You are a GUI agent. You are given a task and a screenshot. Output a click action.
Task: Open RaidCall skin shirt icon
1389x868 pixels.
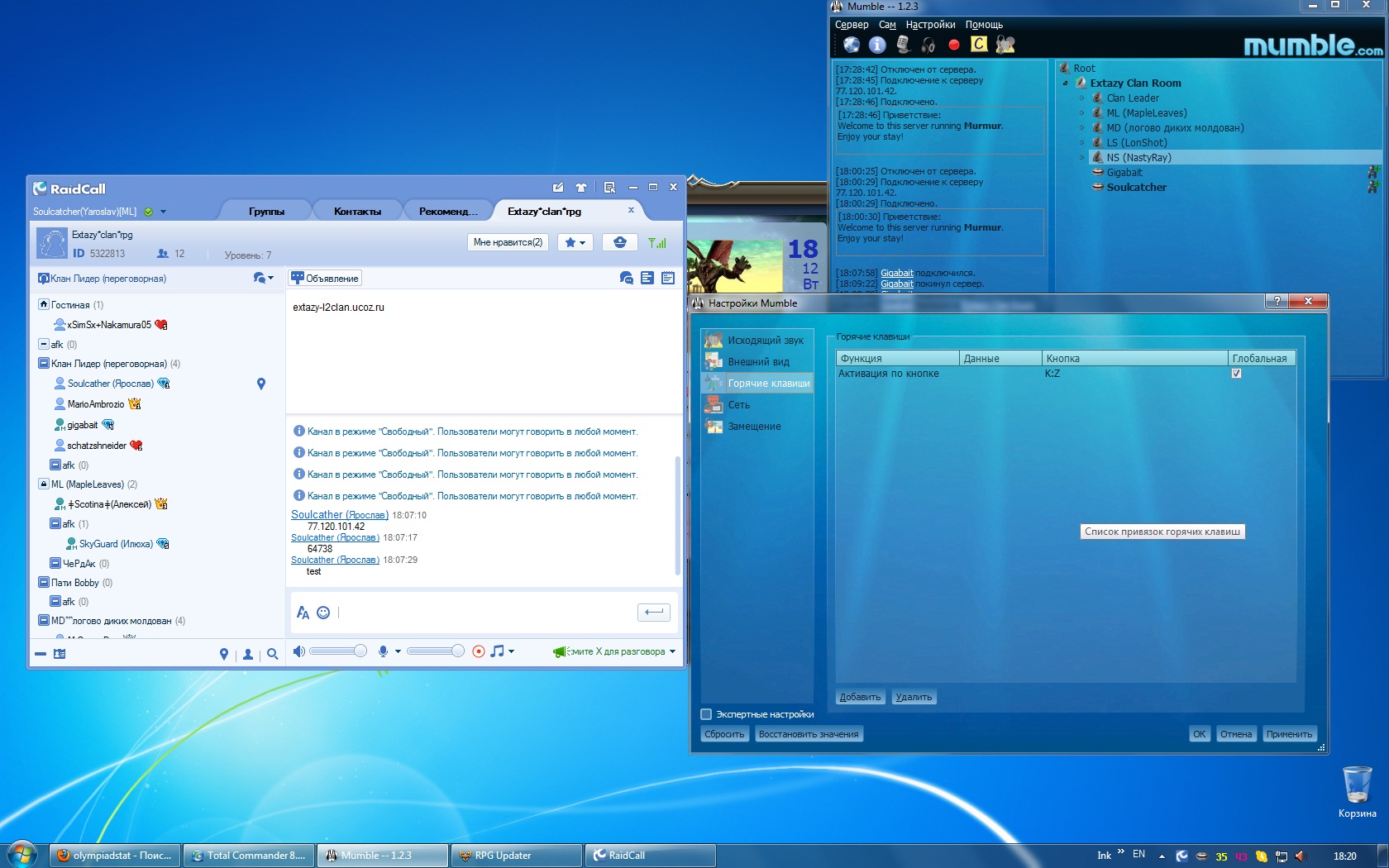[x=581, y=188]
